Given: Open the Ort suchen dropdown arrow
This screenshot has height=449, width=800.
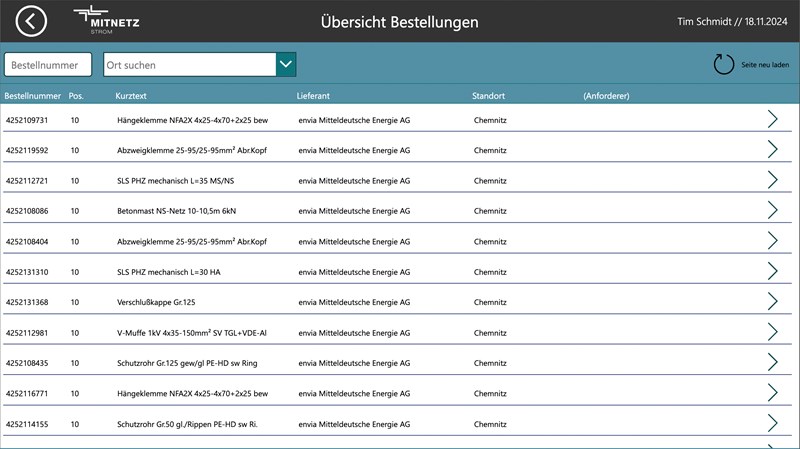Looking at the screenshot, I should (x=286, y=65).
